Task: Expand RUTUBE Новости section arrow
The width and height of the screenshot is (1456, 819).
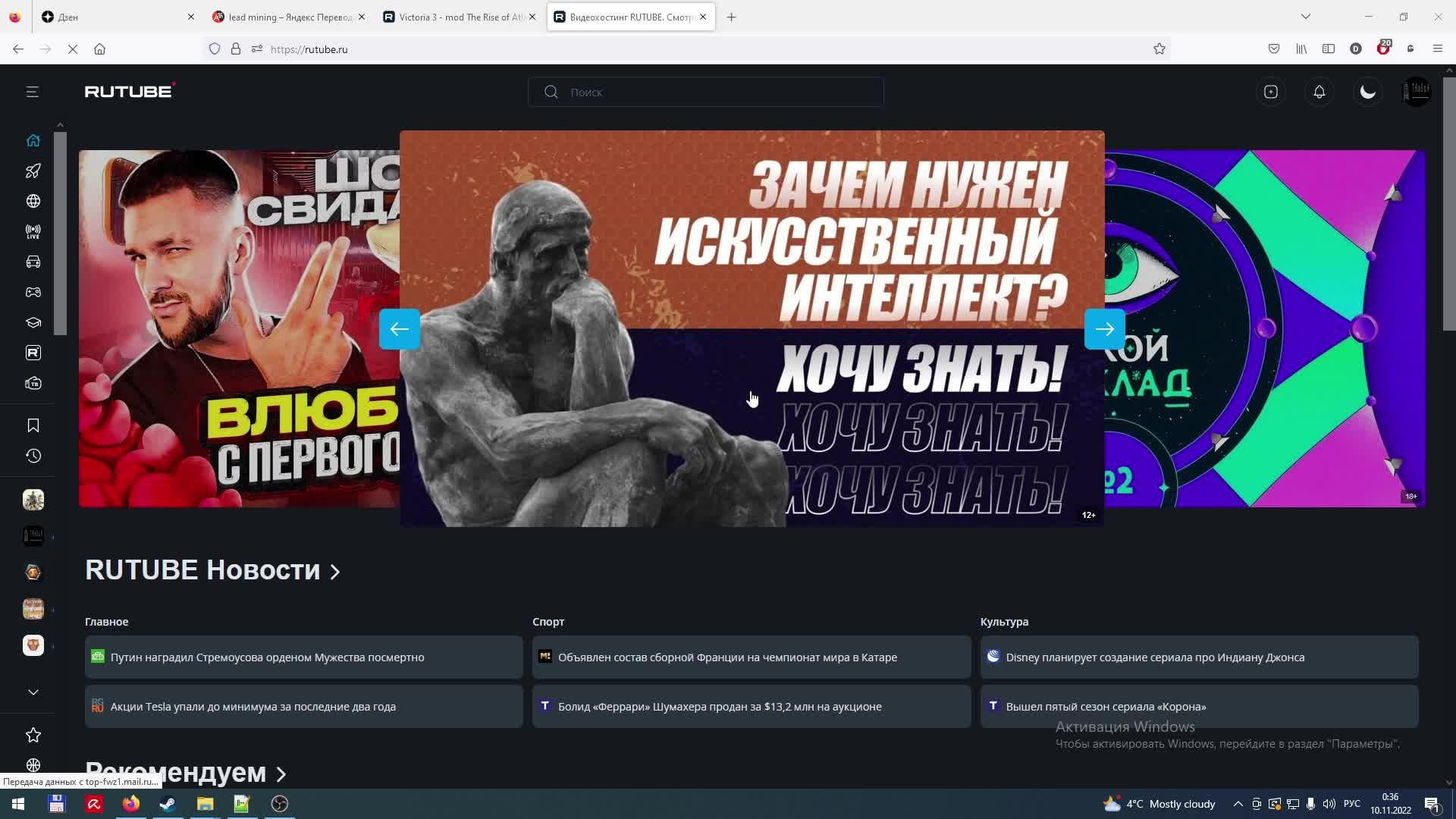Action: point(335,572)
